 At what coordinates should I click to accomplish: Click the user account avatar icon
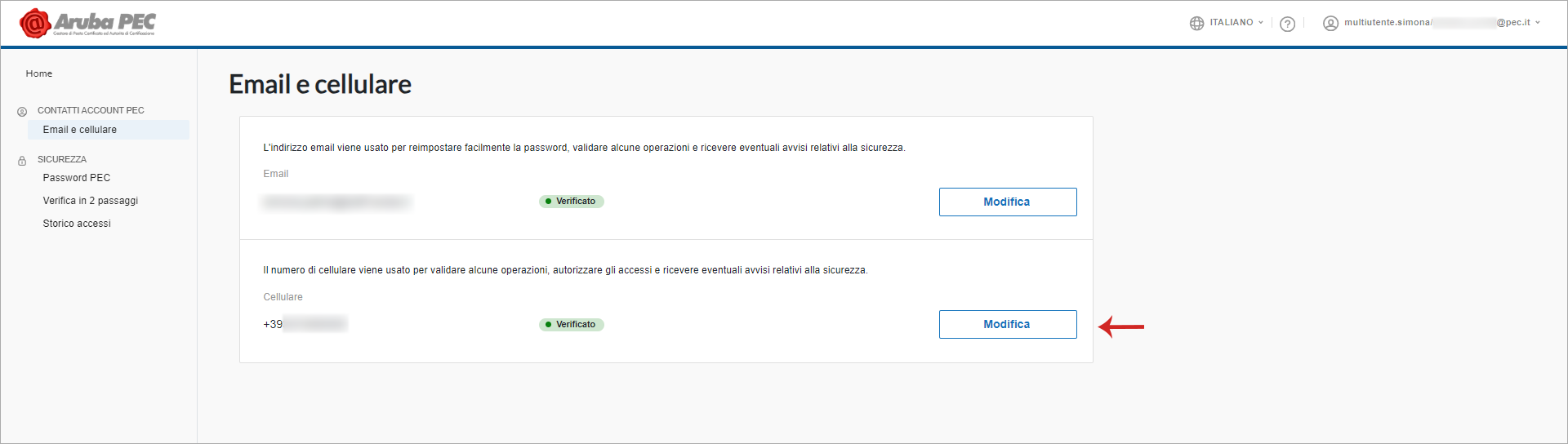1330,23
